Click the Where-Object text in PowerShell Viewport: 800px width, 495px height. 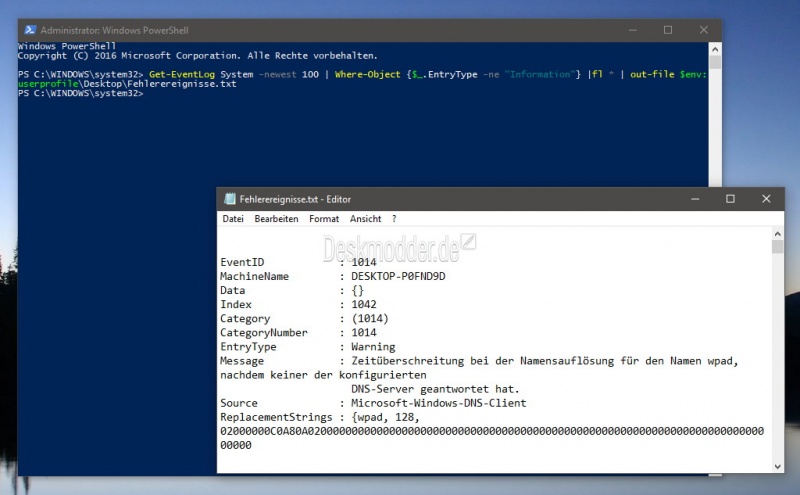point(367,75)
